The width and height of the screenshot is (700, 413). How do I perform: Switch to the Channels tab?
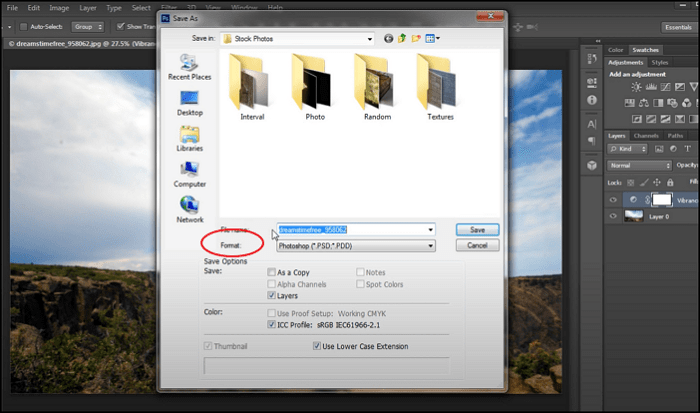646,136
